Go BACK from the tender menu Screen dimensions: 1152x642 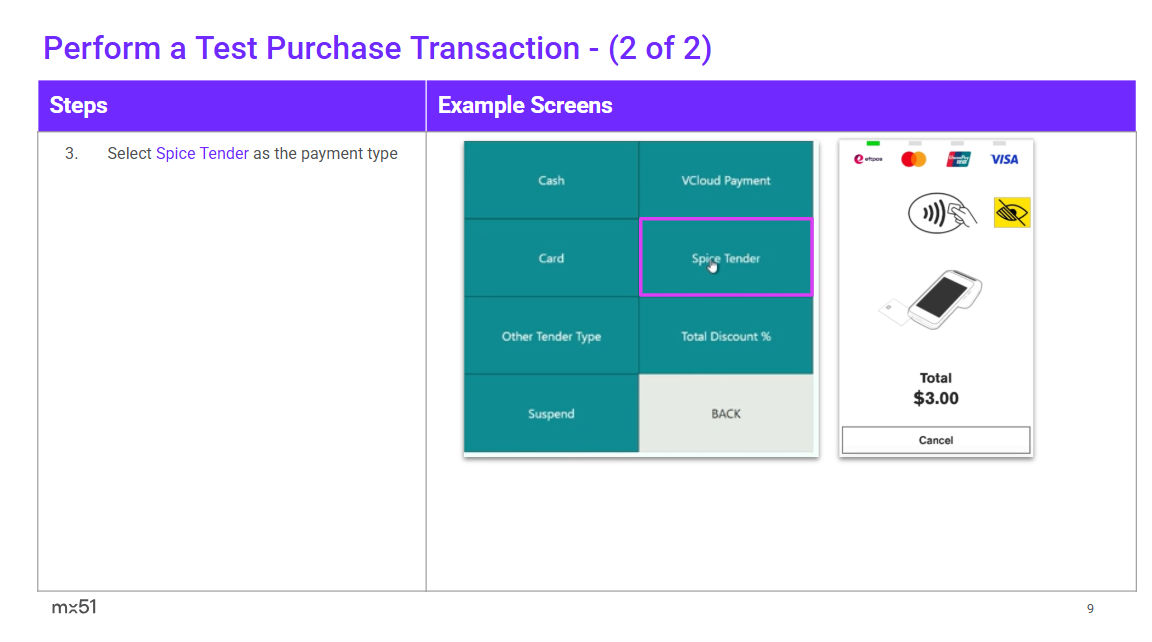click(x=726, y=414)
